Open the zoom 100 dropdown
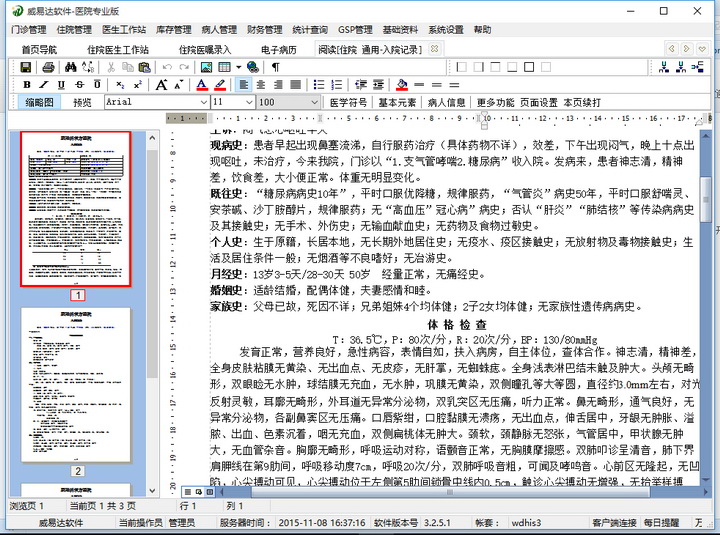 [314, 102]
